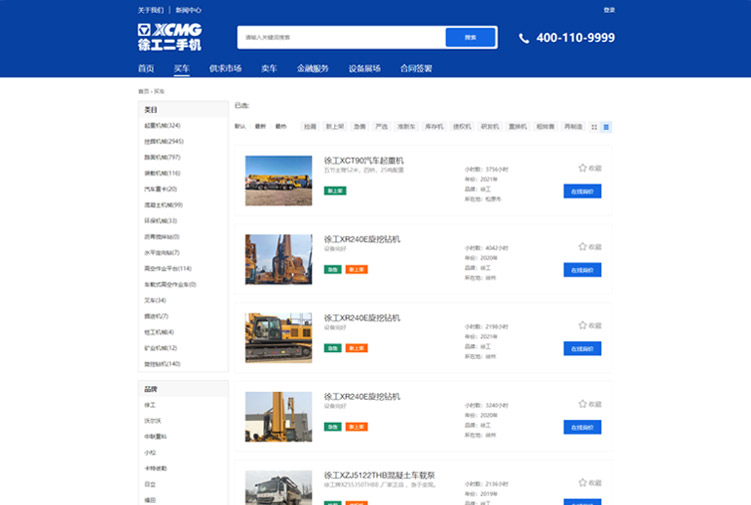Viewport: 751px width, 505px height.
Task: Click the blue 搜索 search button
Action: pyautogui.click(x=470, y=37)
